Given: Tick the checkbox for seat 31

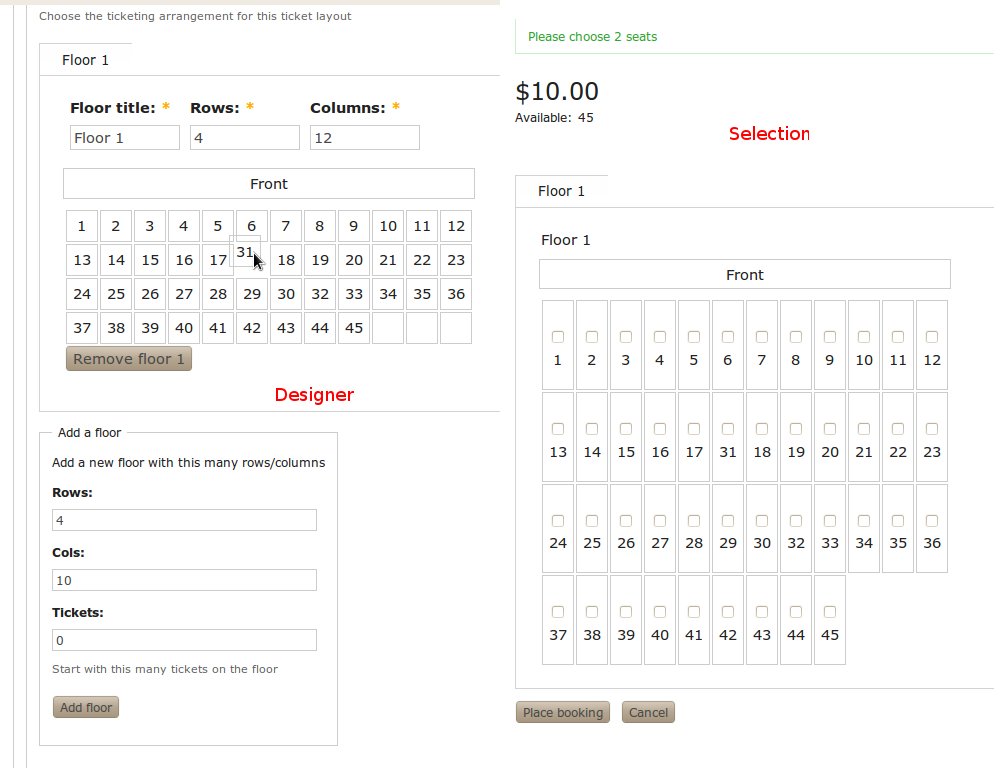Looking at the screenshot, I should coord(728,429).
